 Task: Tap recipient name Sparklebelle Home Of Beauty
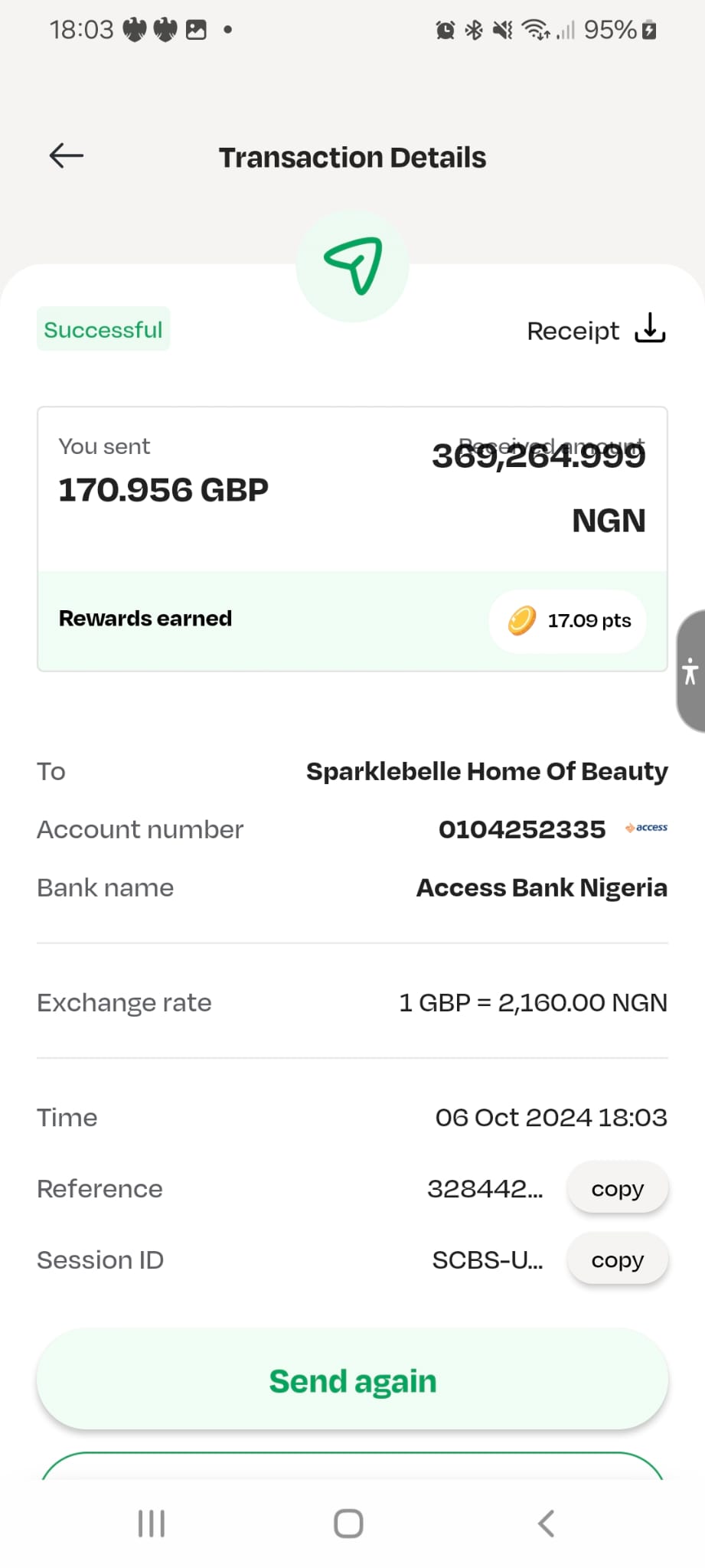pos(487,771)
